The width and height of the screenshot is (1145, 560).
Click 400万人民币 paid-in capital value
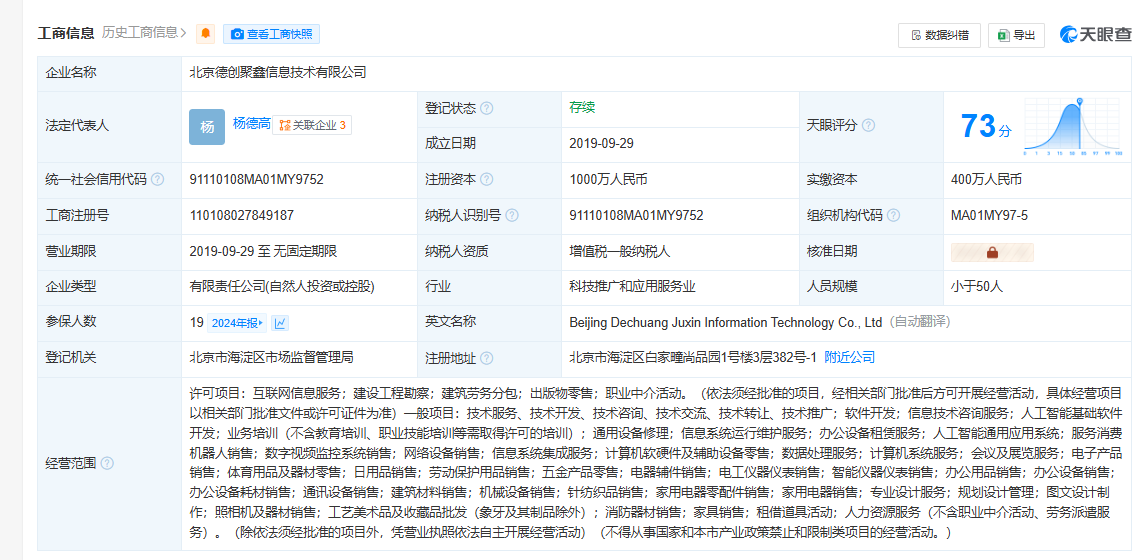986,180
